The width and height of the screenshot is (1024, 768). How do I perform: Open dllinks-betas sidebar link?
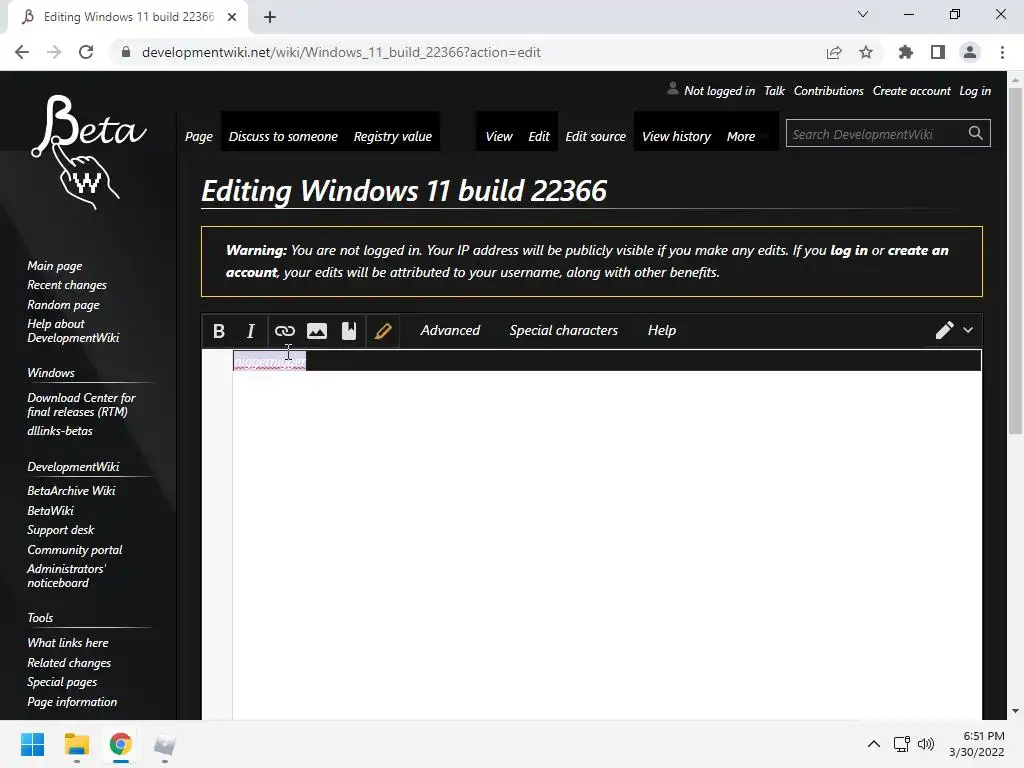(x=59, y=431)
